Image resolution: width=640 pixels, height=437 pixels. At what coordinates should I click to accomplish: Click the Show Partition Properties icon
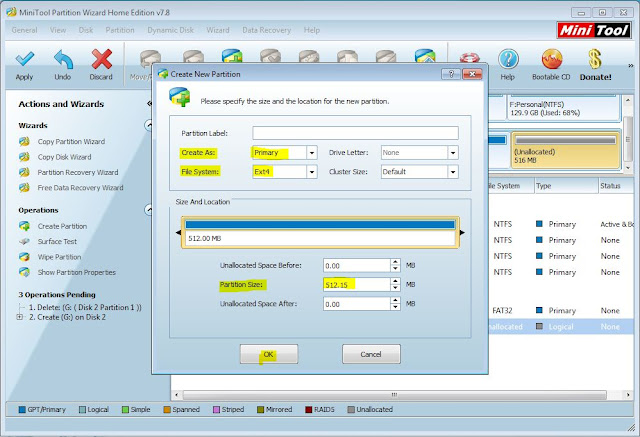coord(24,272)
